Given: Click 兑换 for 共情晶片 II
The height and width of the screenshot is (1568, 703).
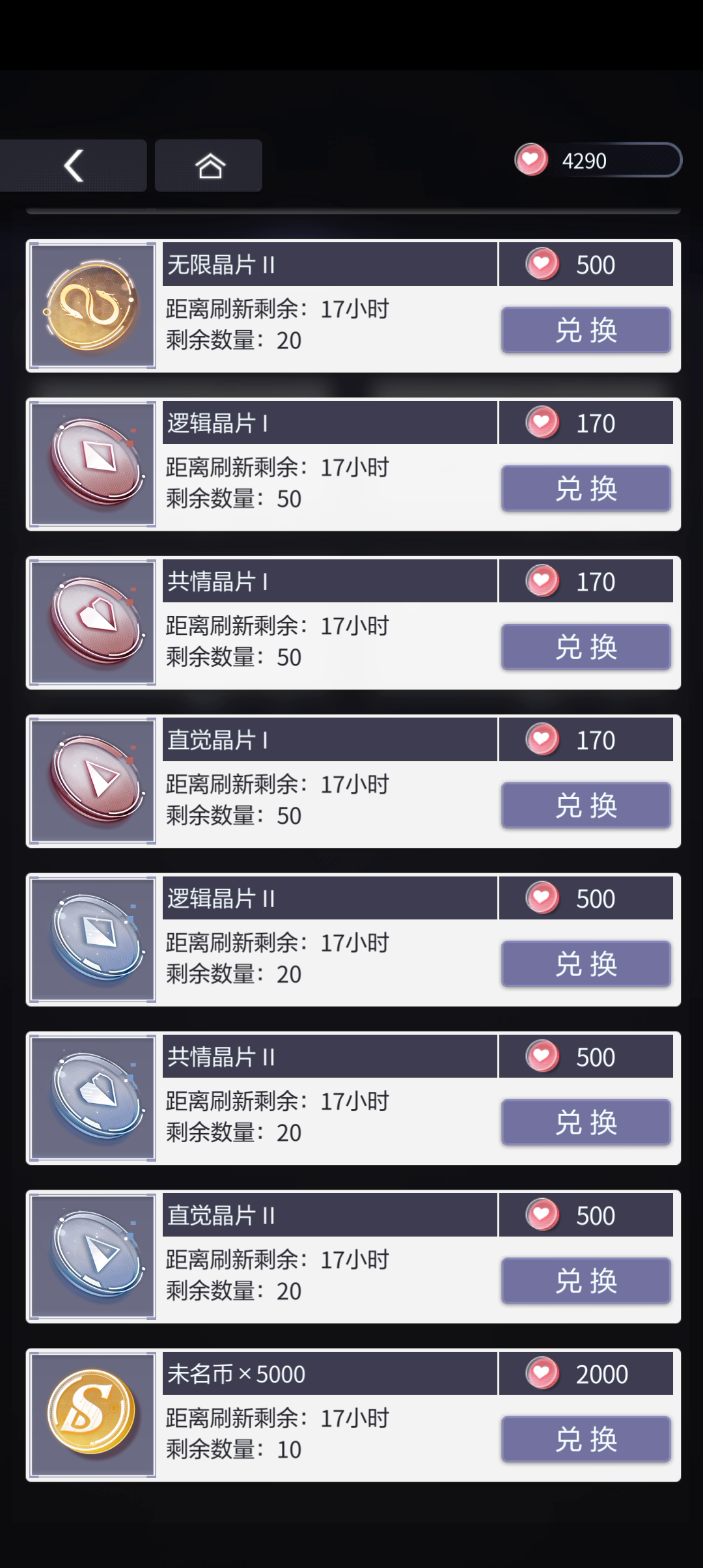Looking at the screenshot, I should tap(586, 1122).
